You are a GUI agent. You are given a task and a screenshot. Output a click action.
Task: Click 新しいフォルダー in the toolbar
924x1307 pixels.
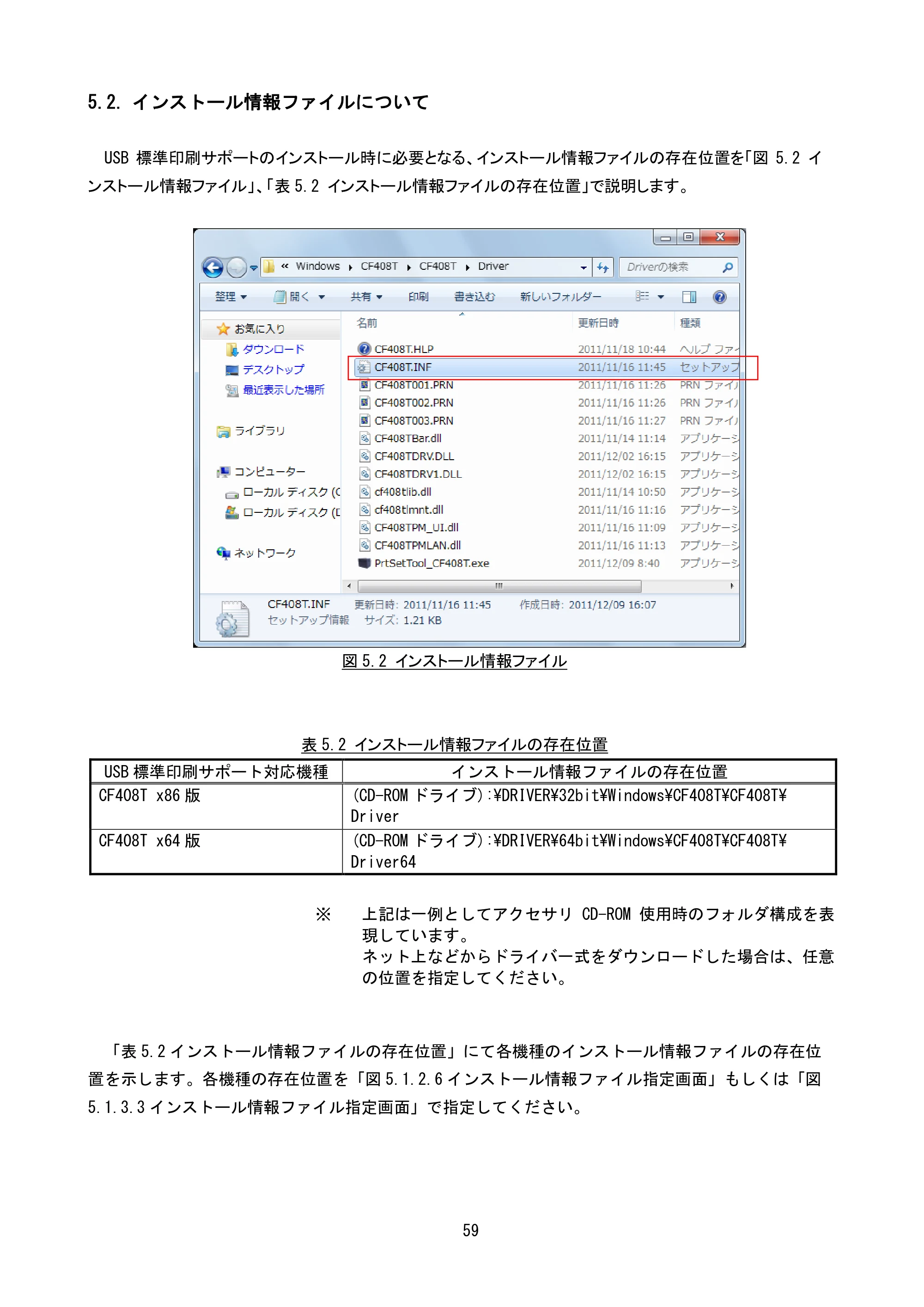click(560, 297)
